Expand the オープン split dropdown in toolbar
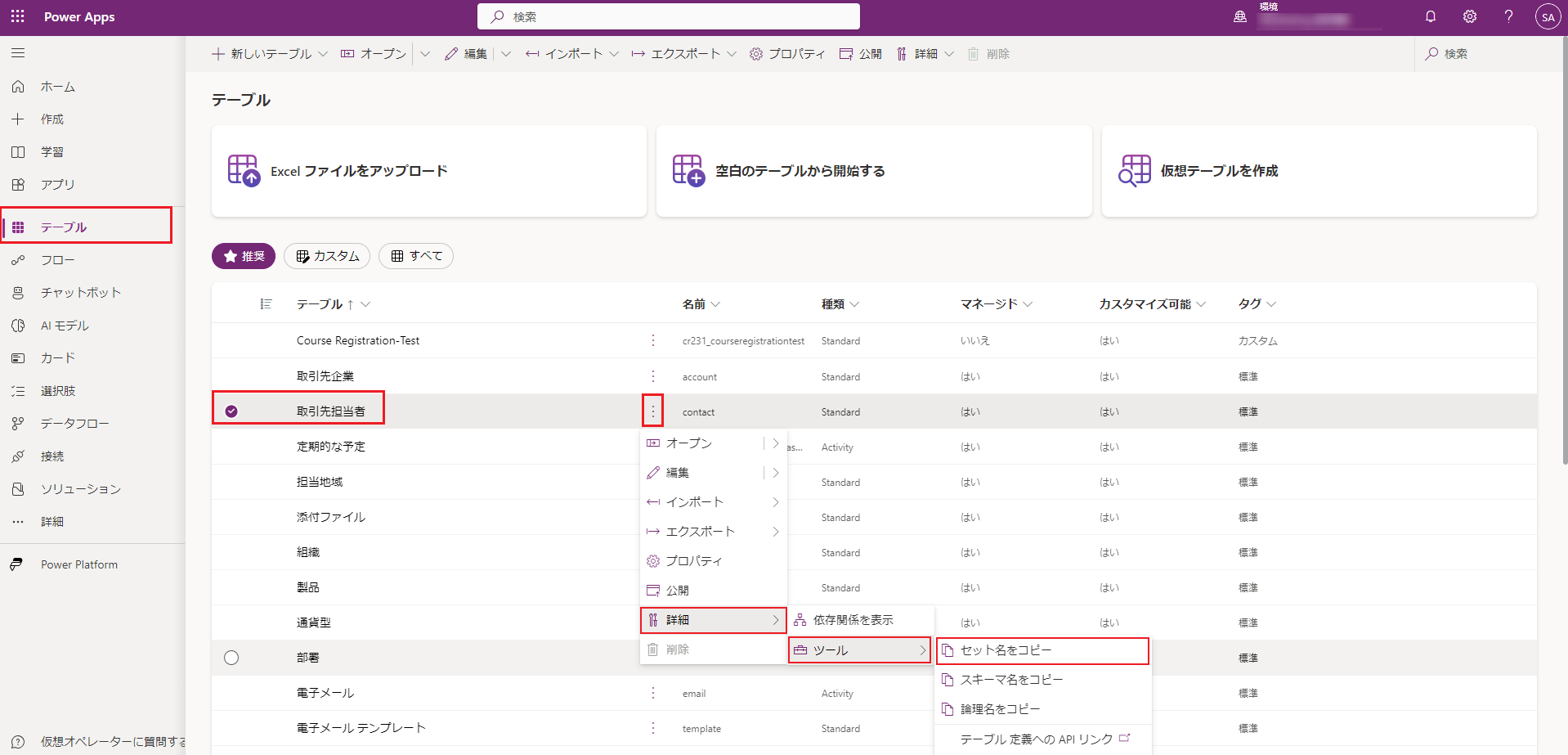The width and height of the screenshot is (1568, 755). pos(425,54)
